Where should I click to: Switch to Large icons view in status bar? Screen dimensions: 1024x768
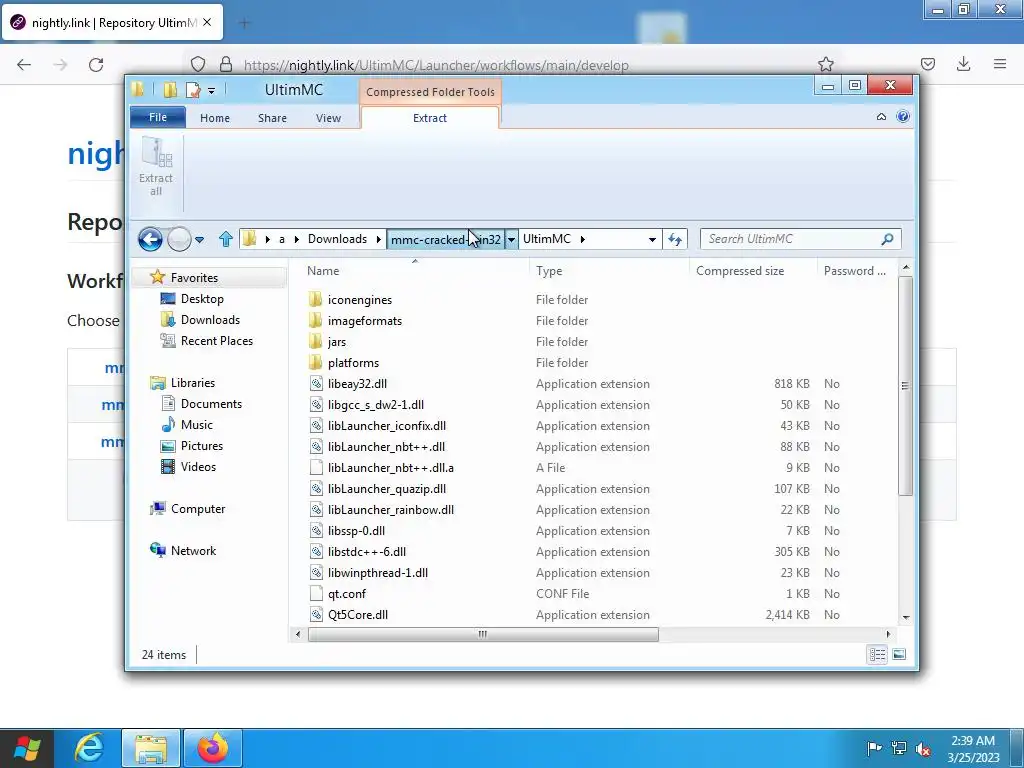[899, 654]
